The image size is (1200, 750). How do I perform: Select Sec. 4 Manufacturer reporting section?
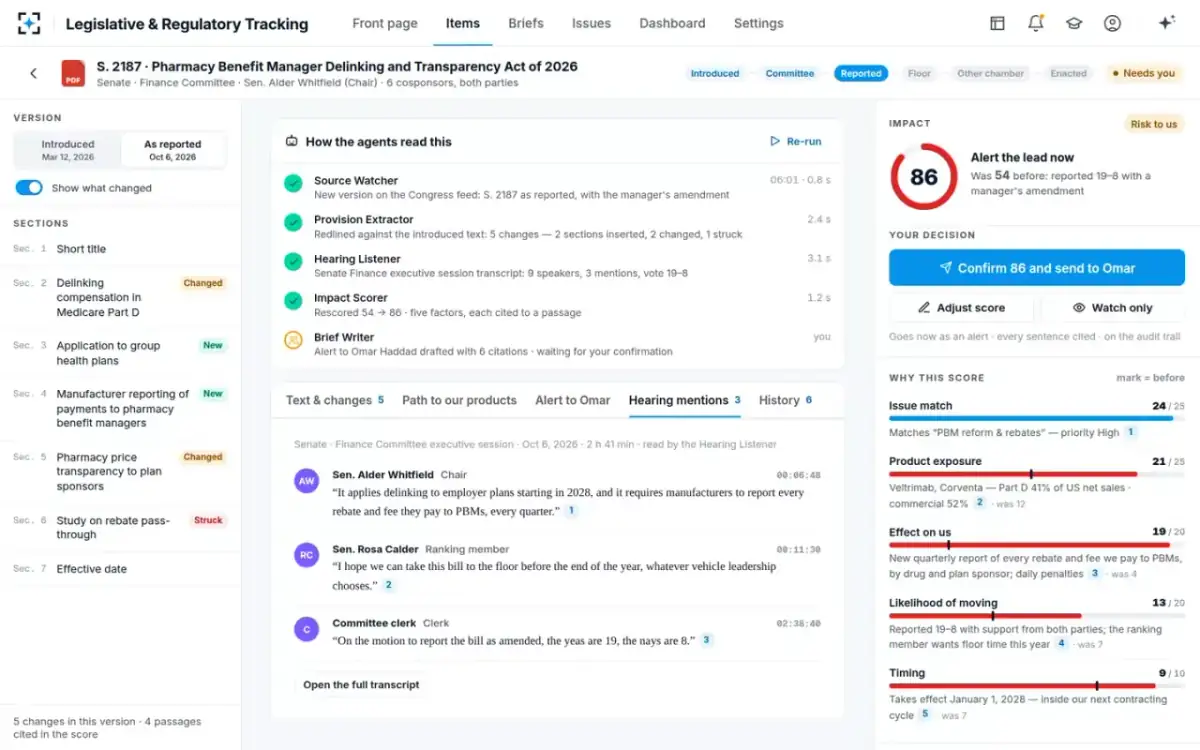tap(120, 408)
